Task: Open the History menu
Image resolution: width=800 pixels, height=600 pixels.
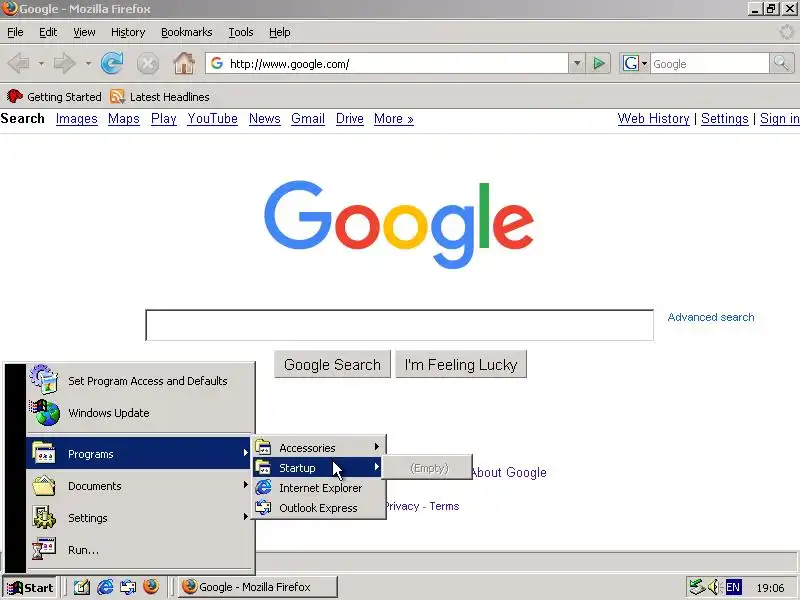Action: (x=128, y=32)
